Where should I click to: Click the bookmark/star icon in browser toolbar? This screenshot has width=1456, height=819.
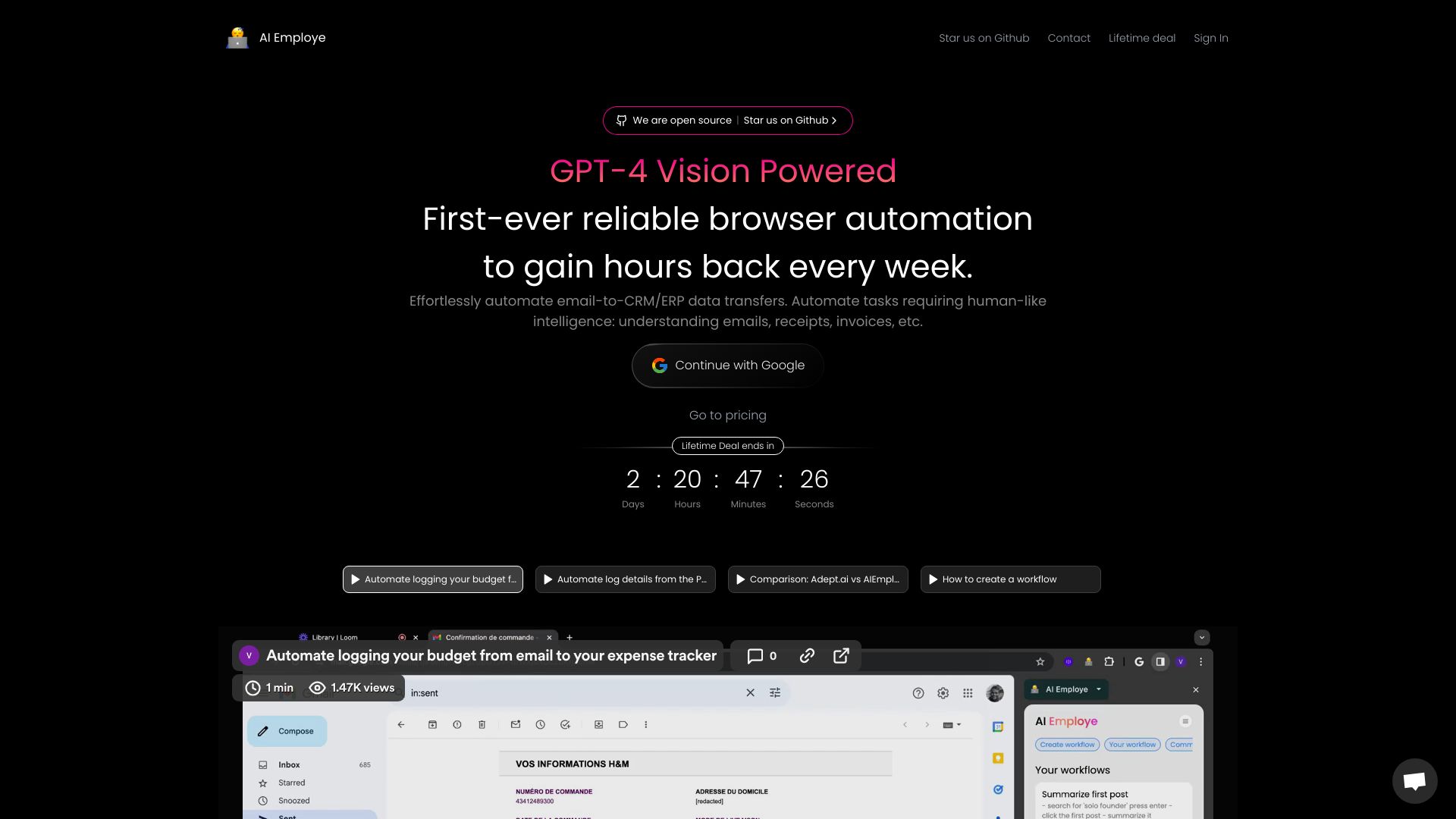tap(1039, 661)
